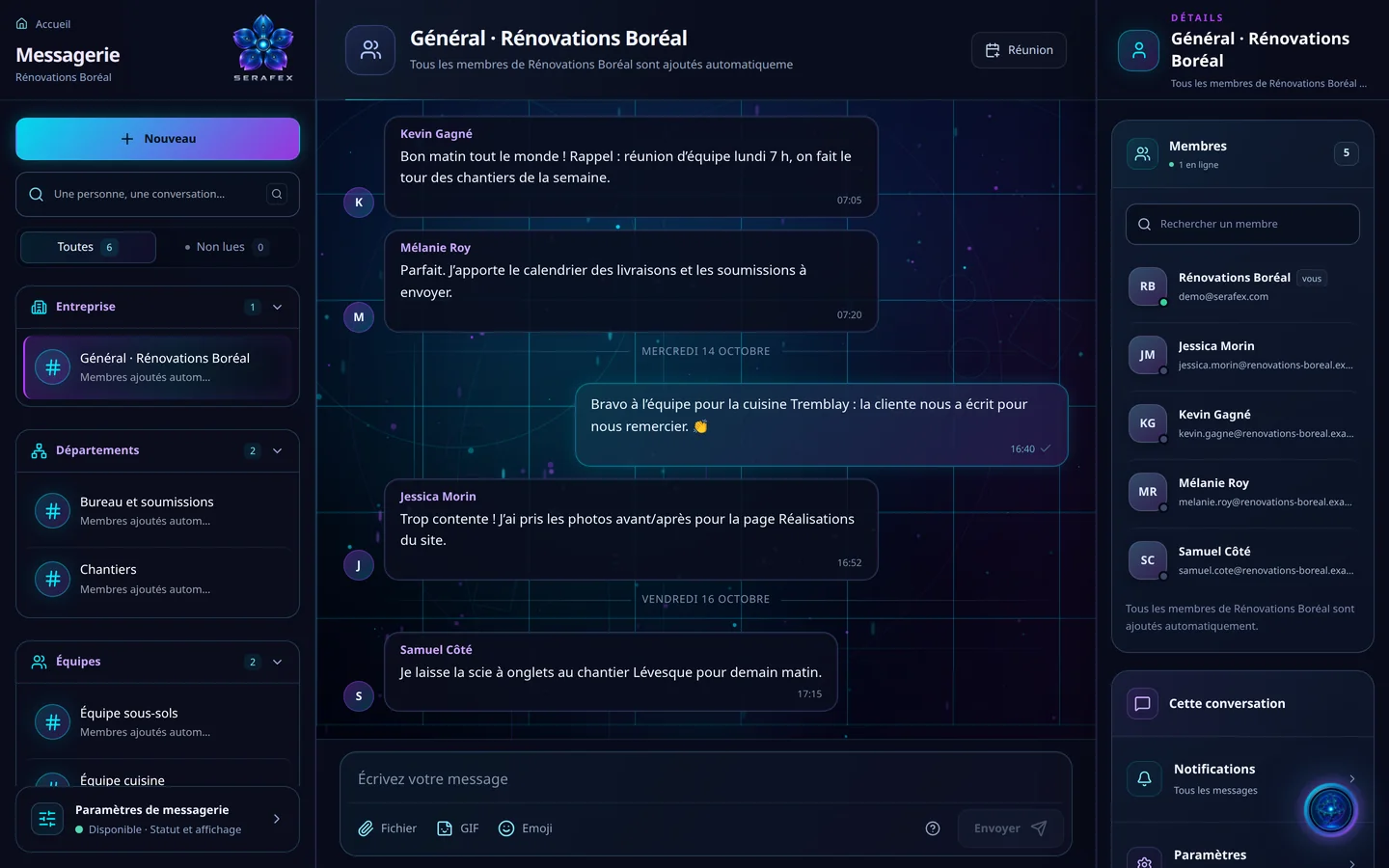Open Paramètres de messagerie settings
This screenshot has height=868, width=1389.
tap(157, 820)
